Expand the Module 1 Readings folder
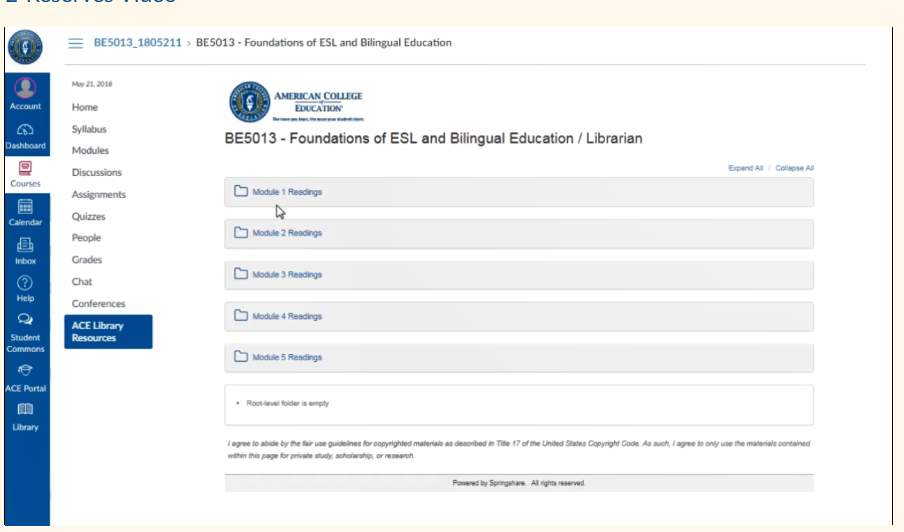This screenshot has width=904, height=532. pos(519,192)
